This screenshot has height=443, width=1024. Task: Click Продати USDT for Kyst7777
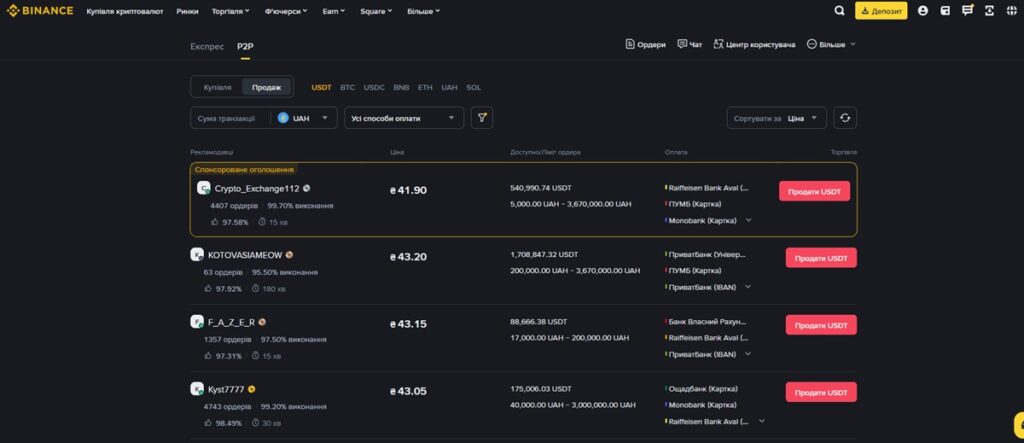[x=821, y=392]
